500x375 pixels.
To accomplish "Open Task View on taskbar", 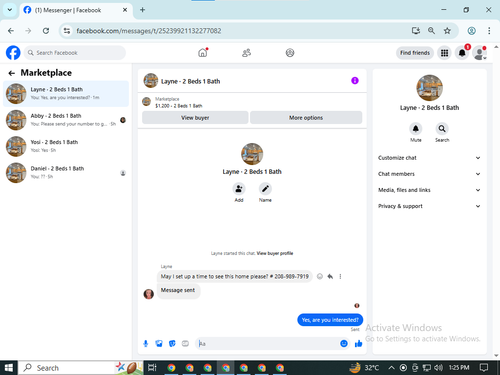I will coord(152,368).
